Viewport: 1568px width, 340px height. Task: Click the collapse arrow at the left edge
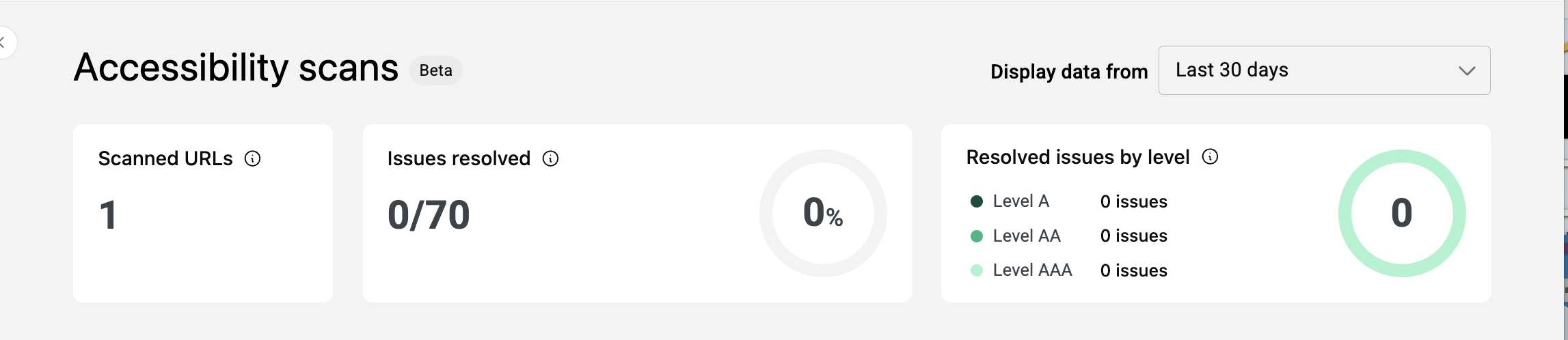coord(3,43)
